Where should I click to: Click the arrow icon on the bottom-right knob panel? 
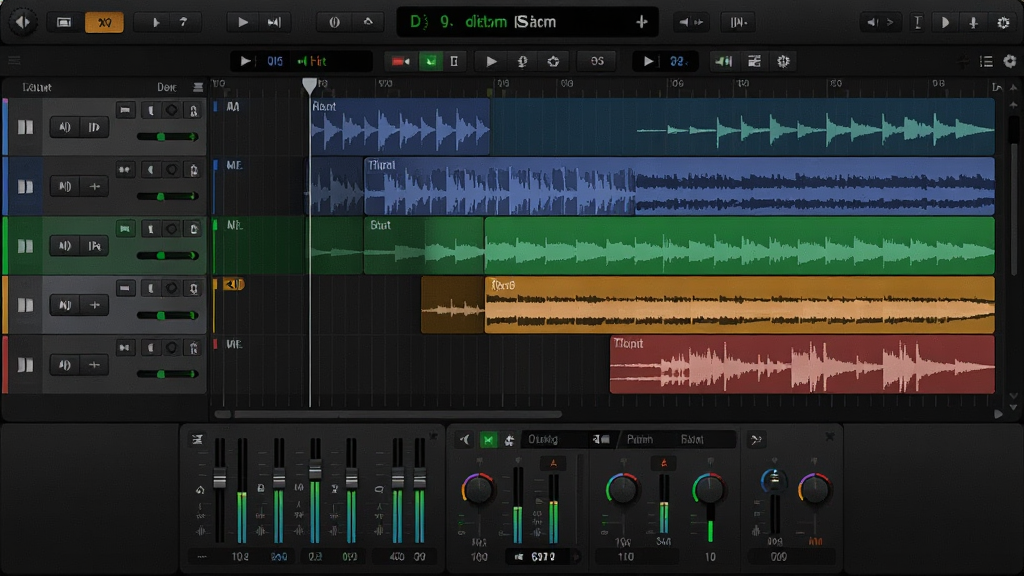click(x=756, y=440)
